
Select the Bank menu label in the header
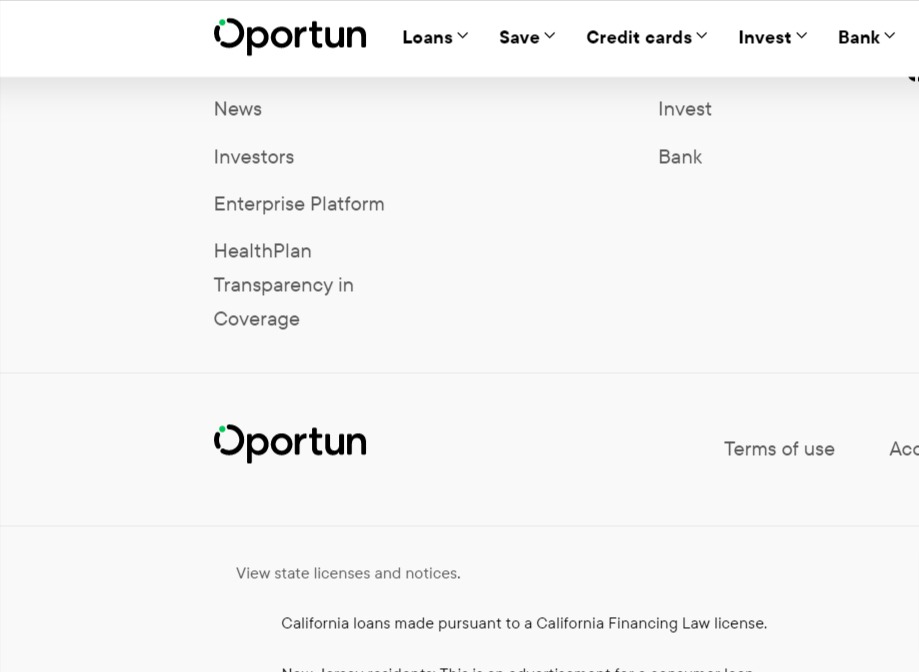pos(858,37)
